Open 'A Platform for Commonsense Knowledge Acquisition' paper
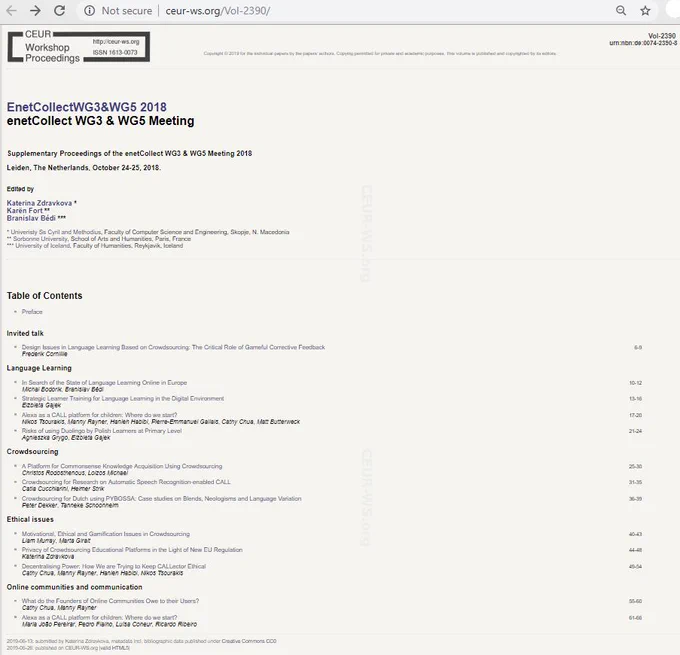This screenshot has width=680, height=655. click(122, 466)
